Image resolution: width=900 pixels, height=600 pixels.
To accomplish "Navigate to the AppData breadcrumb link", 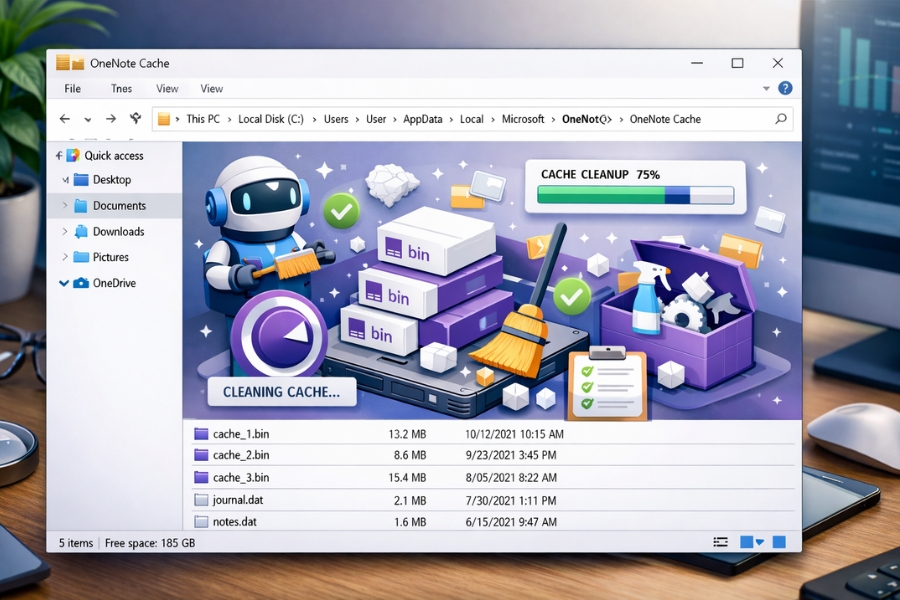I will click(x=422, y=119).
